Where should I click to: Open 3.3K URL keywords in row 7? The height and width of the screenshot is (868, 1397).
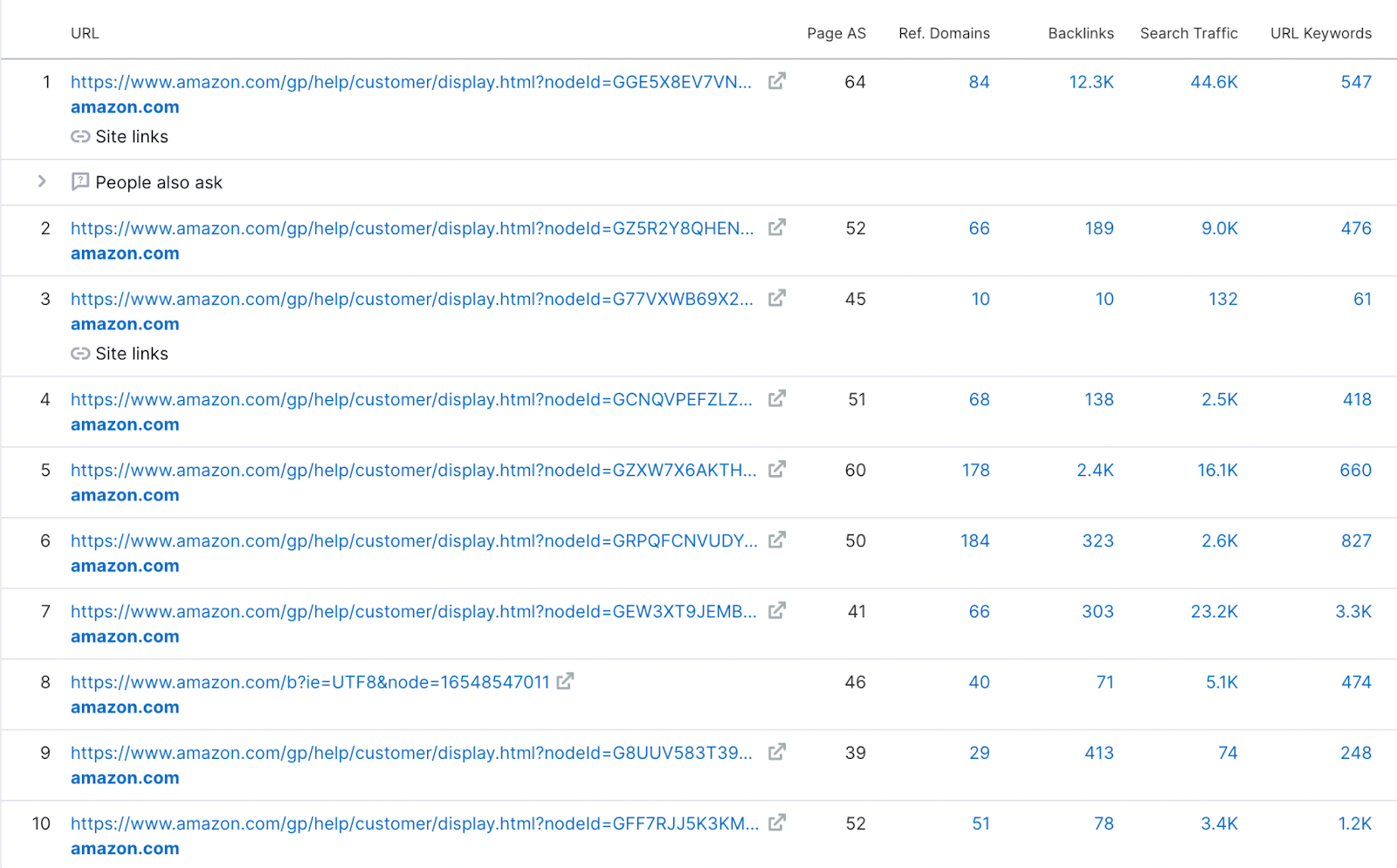pyautogui.click(x=1352, y=611)
